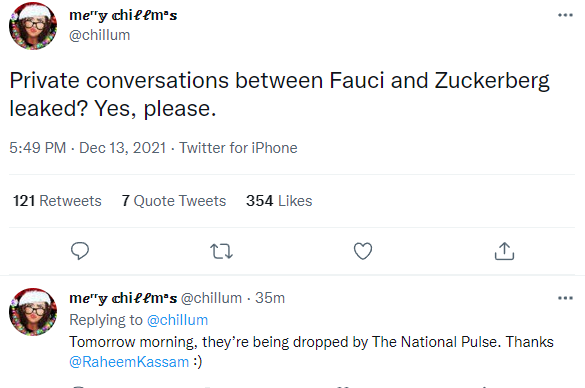
Task: View the 121 Retweets list
Action: click(x=57, y=201)
